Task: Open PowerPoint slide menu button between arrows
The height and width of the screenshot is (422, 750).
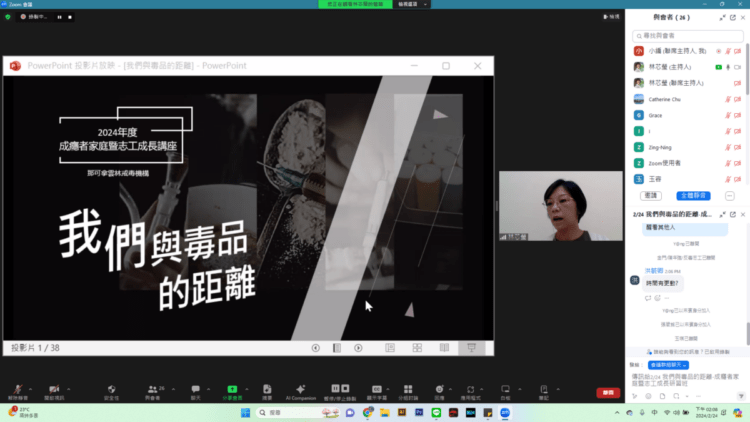Action: coord(337,348)
